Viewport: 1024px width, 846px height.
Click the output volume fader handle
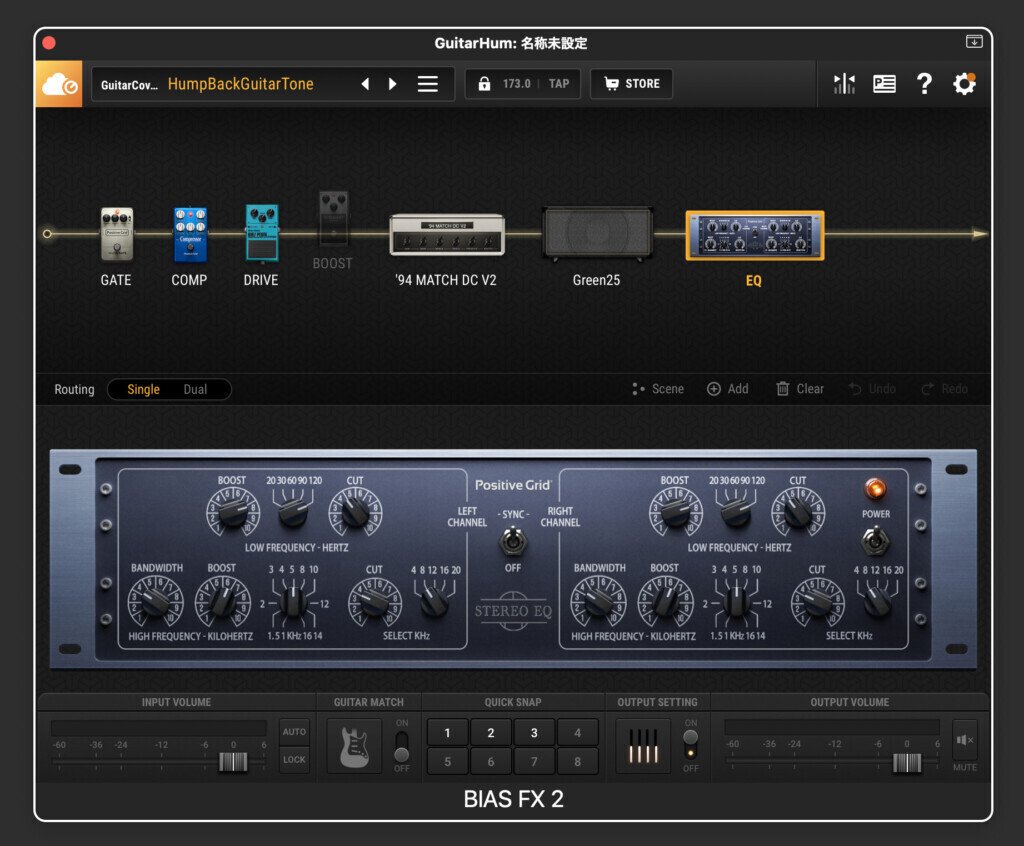tap(907, 762)
